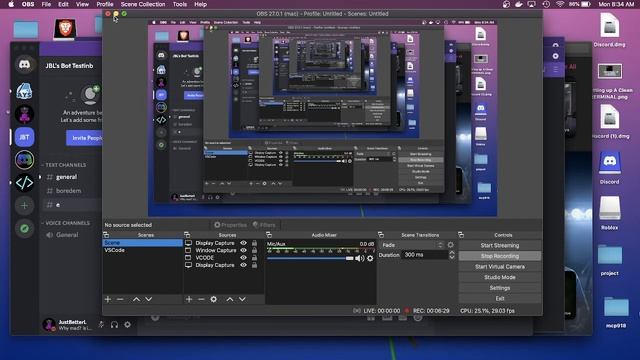Pop out the Controls dock panel
Image resolution: width=640 pixels, height=360 pixels.
[461, 235]
